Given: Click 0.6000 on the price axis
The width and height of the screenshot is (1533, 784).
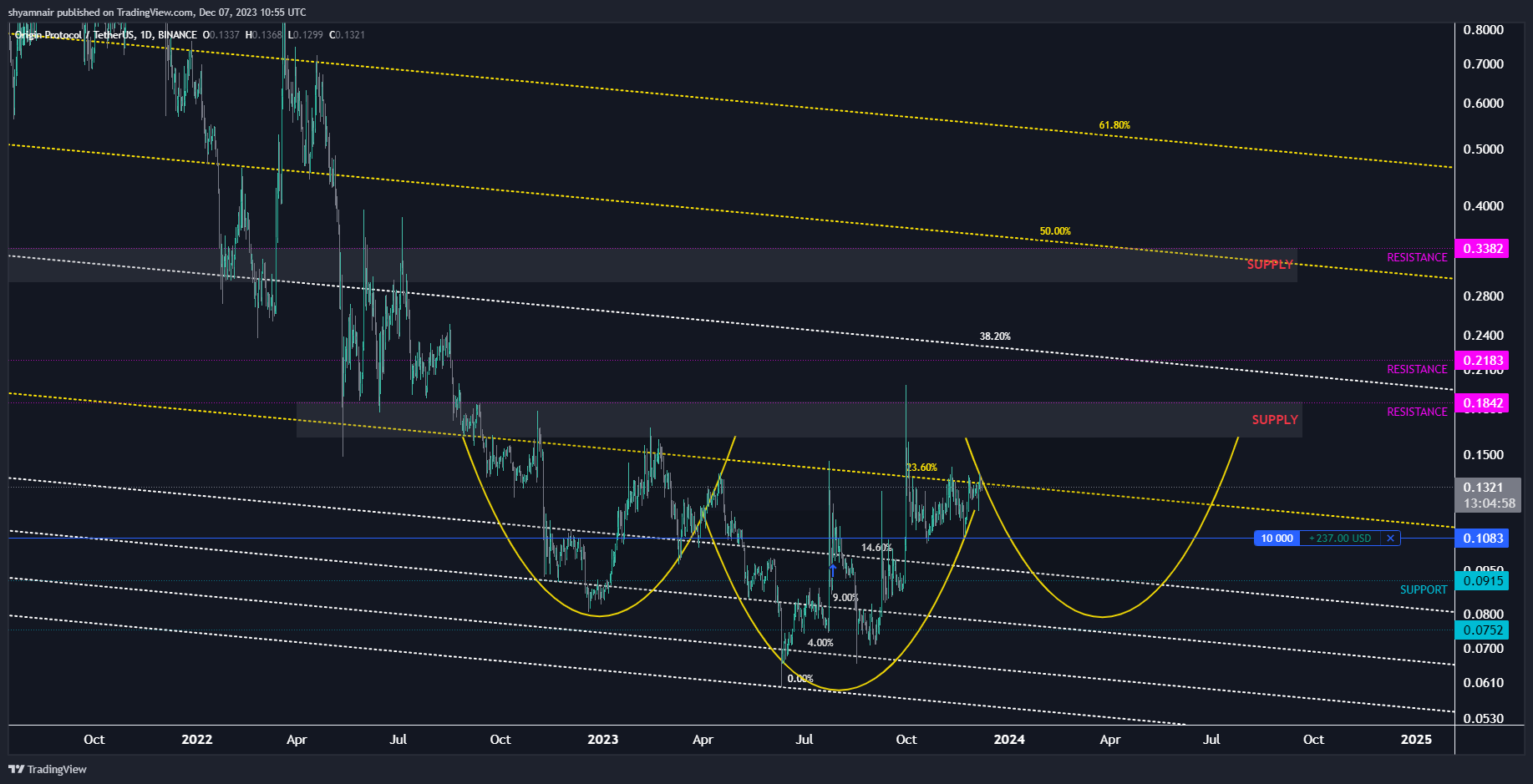Looking at the screenshot, I should click(1484, 104).
